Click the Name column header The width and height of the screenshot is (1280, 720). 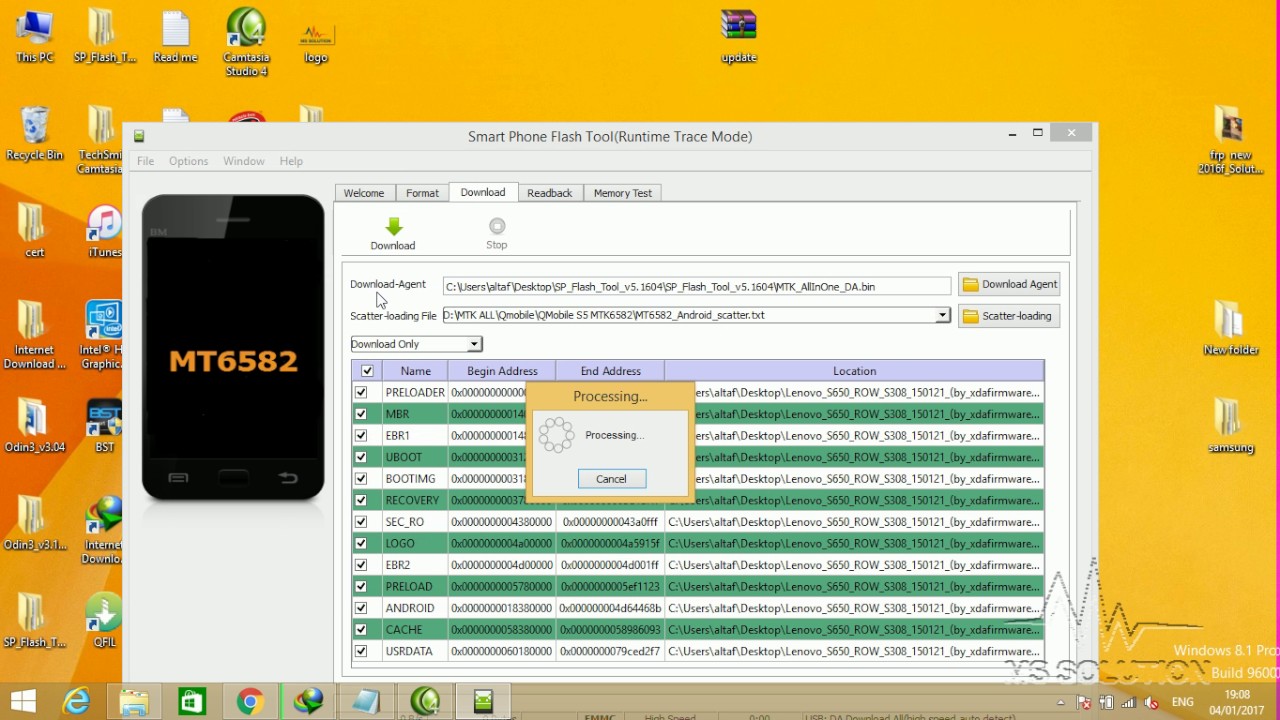pos(415,371)
